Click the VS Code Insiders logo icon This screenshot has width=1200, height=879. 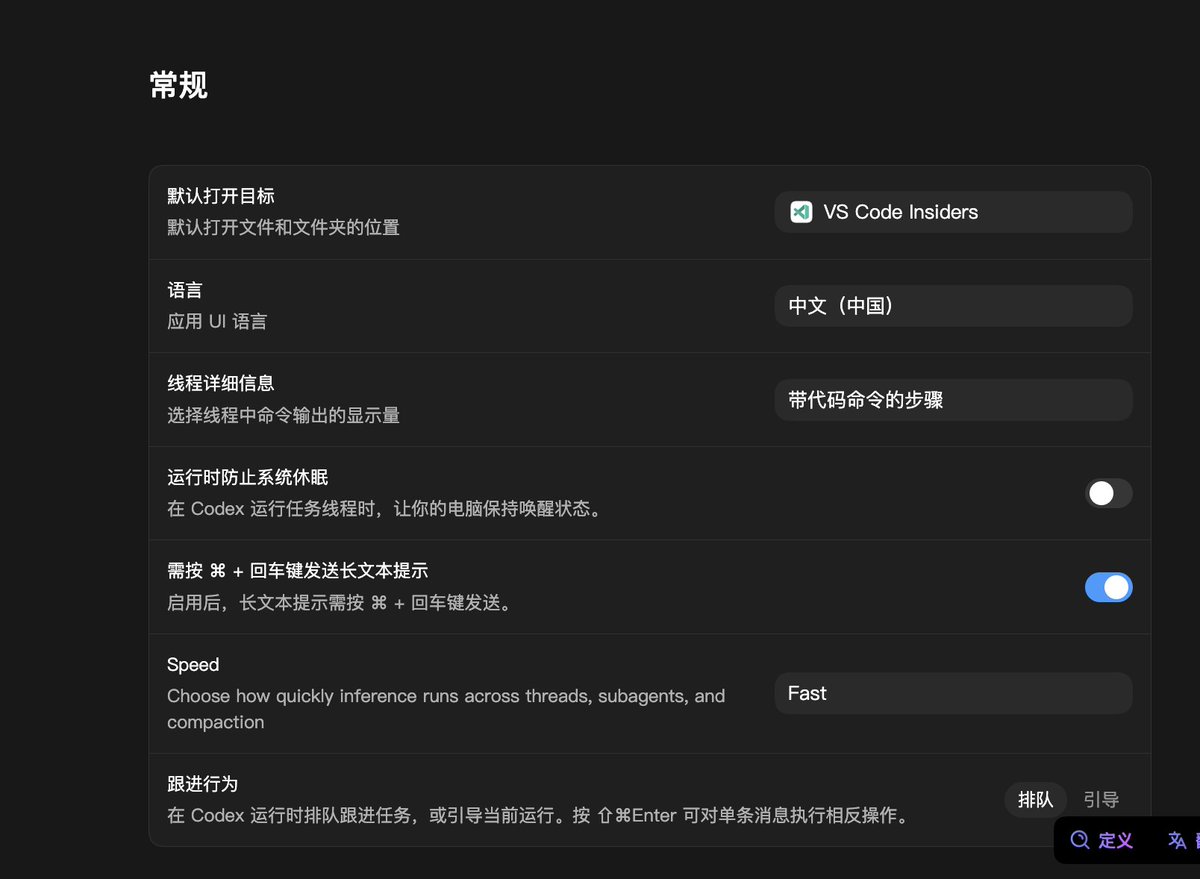801,212
